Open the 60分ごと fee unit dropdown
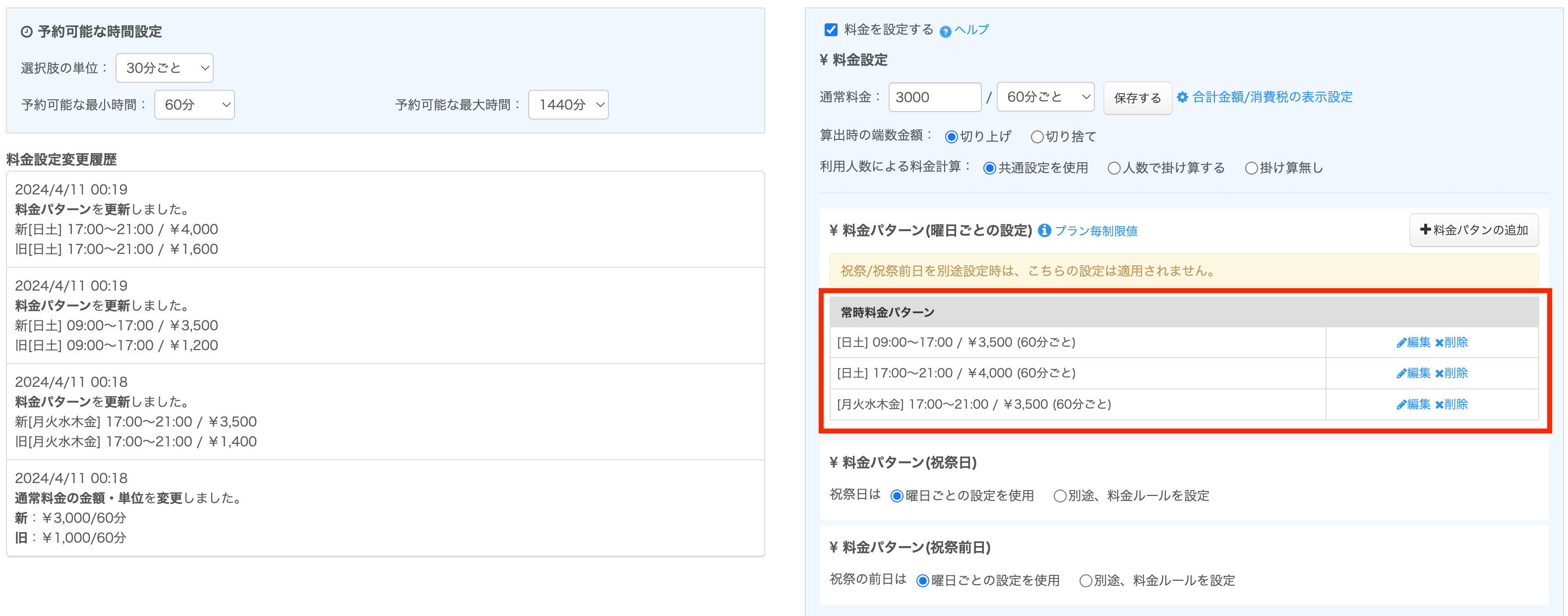Screen dimensions: 1568x616 coord(1045,97)
